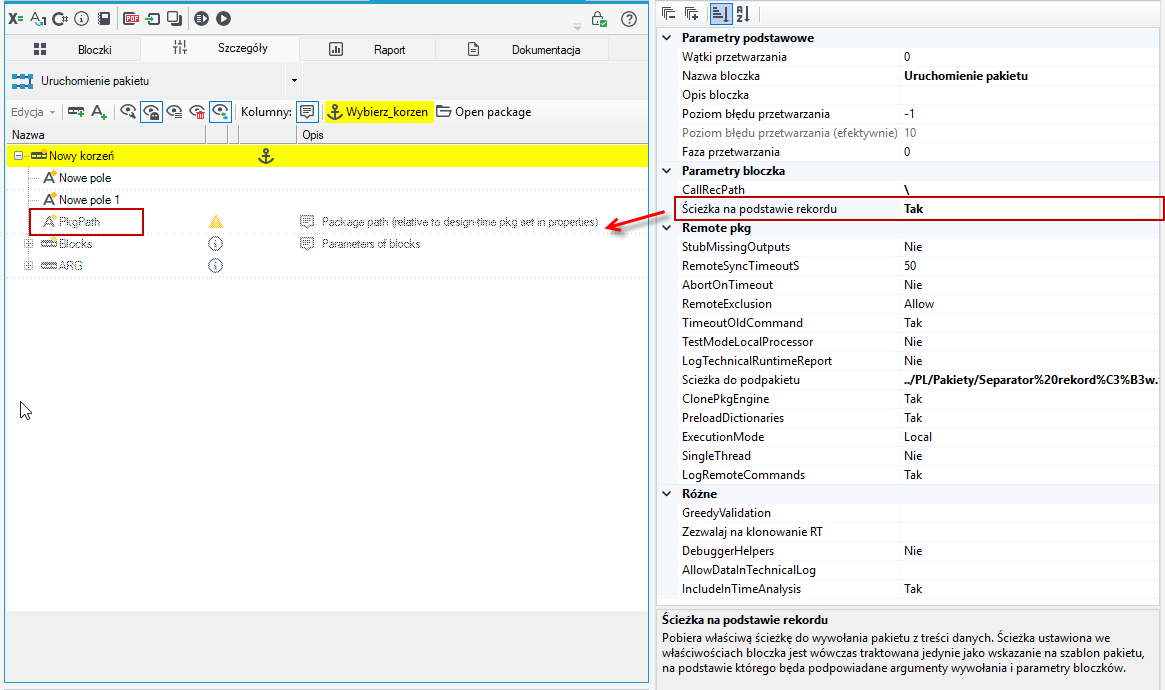Viewport: 1165px width, 690px height.
Task: Switch to the Szczegóły tab
Action: pos(220,48)
